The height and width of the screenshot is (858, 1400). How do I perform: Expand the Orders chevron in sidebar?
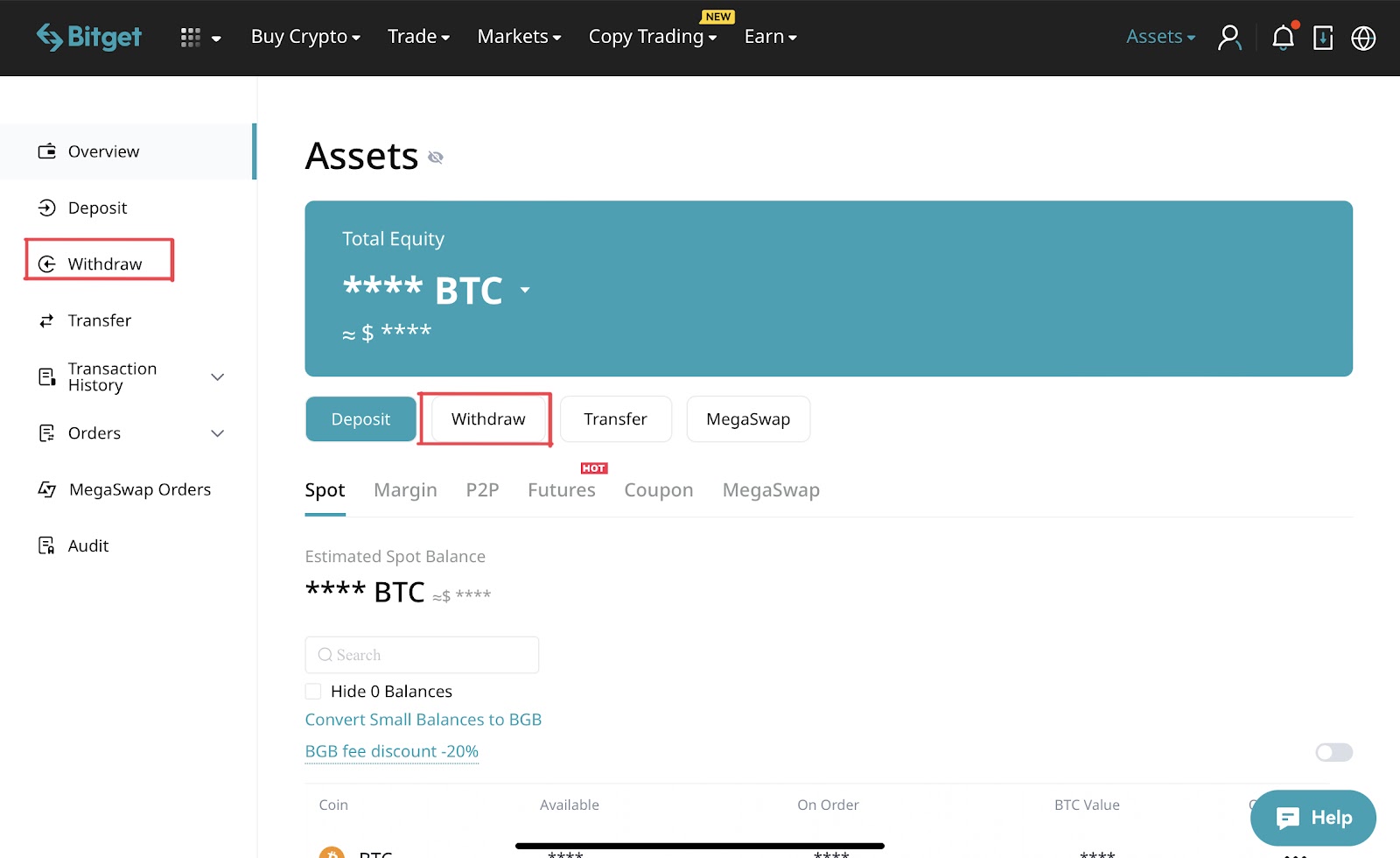point(217,433)
